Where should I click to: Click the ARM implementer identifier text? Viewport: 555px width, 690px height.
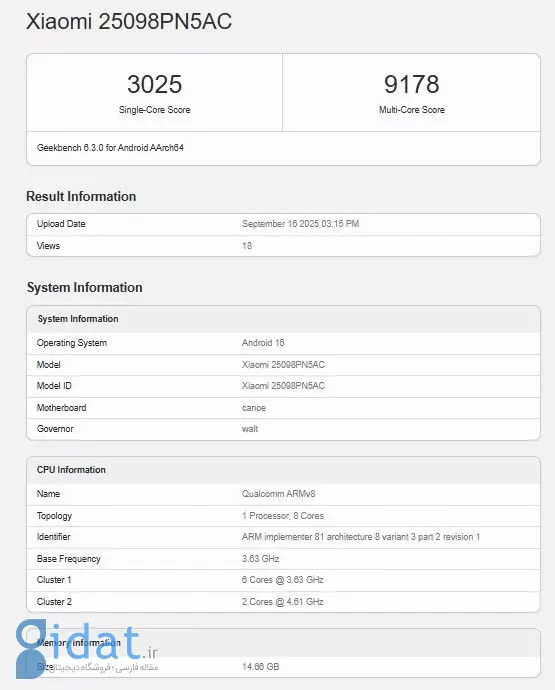click(x=360, y=537)
